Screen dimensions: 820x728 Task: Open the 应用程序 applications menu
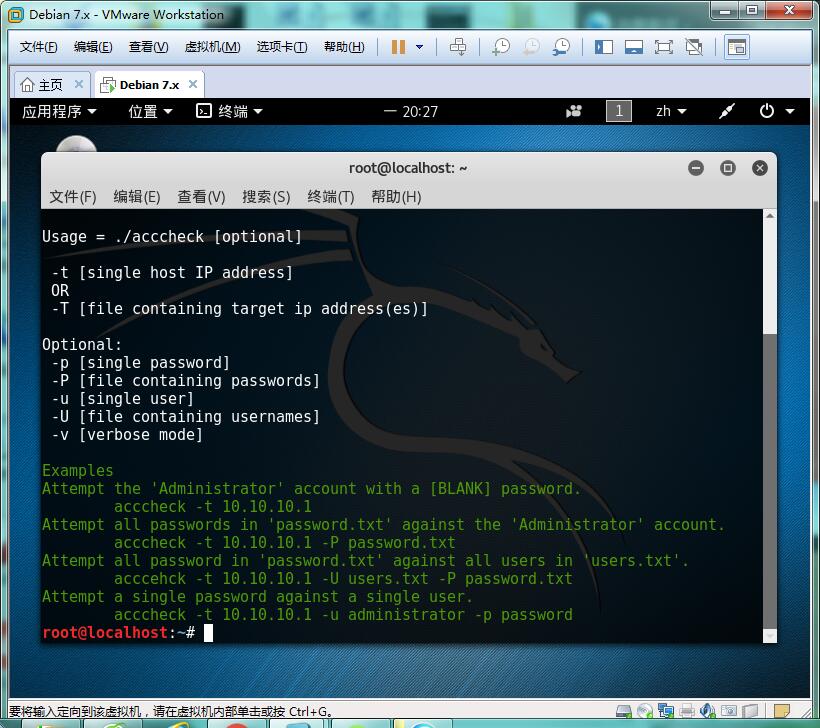pyautogui.click(x=59, y=111)
